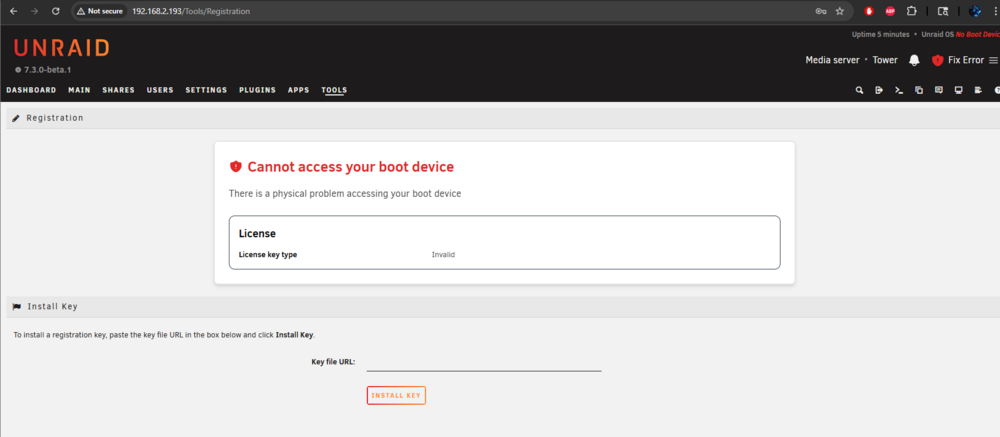Click the browser forward arrow
The height and width of the screenshot is (437, 1000).
[x=34, y=11]
